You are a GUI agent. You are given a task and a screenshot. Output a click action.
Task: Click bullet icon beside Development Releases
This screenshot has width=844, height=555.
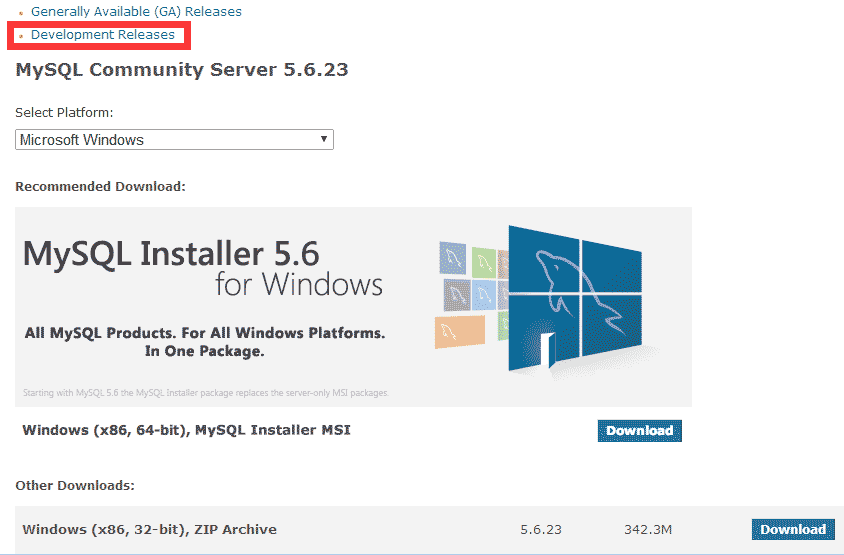21,36
